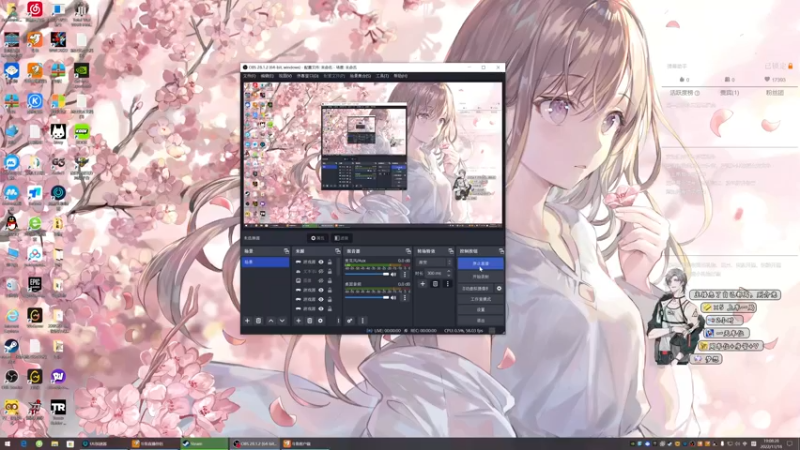Viewport: 800px width, 450px height.
Task: Move scene down with the down arrow
Action: 282,321
